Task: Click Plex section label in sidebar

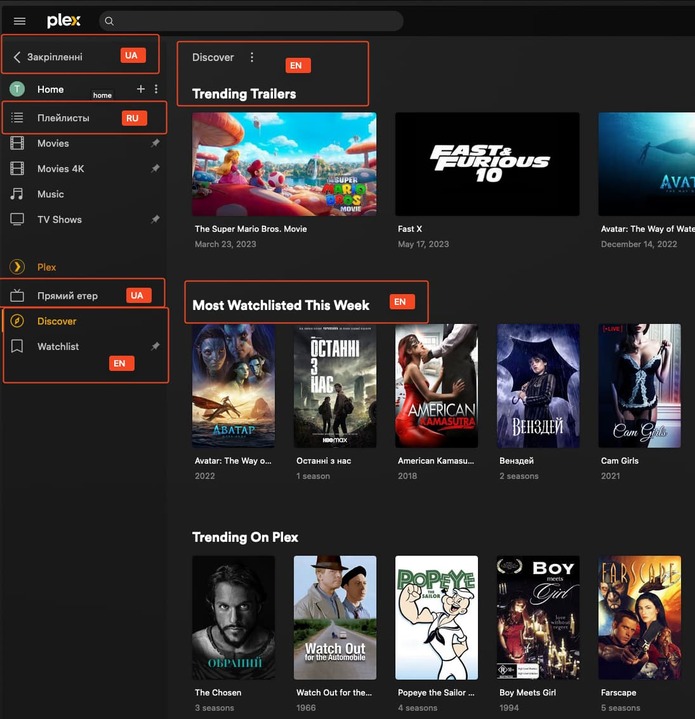Action: pos(47,267)
